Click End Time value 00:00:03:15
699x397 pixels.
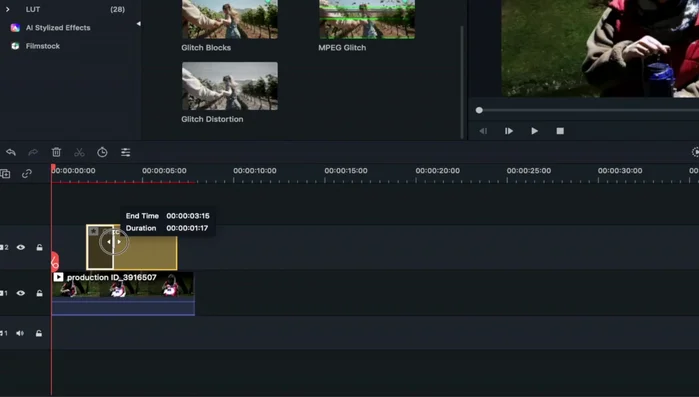(188, 216)
